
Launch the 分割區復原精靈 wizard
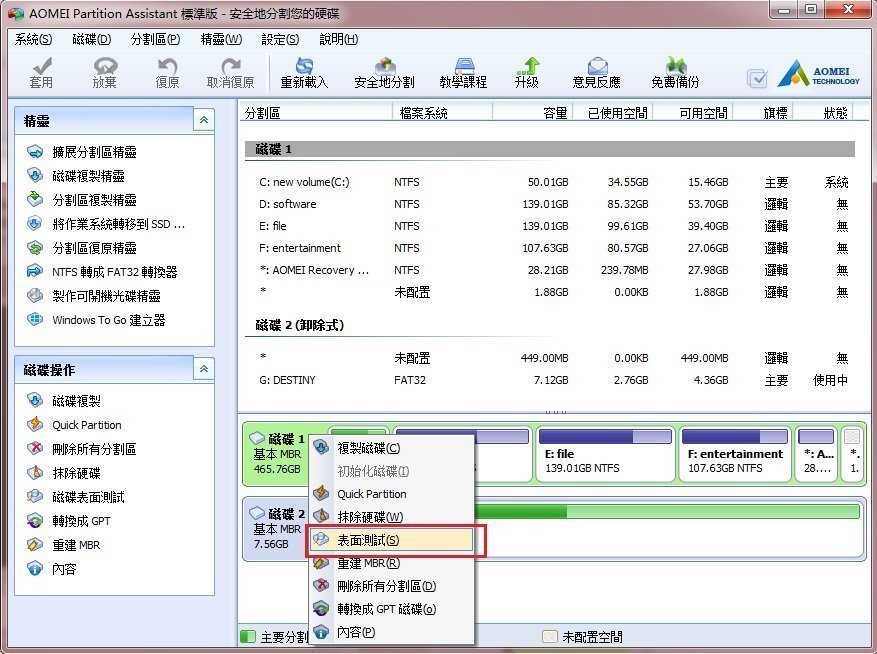[x=82, y=248]
